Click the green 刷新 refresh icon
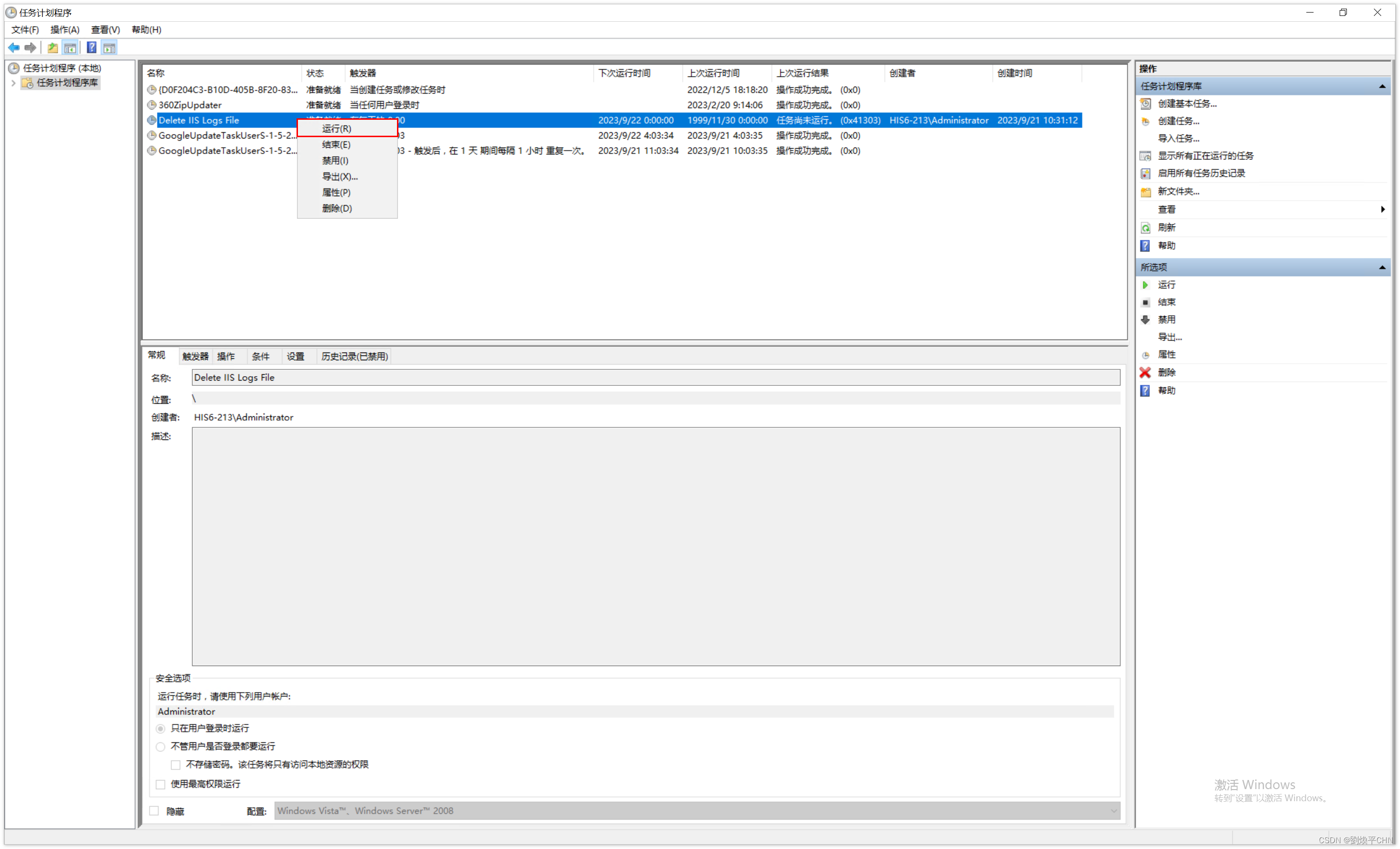This screenshot has height=849, width=1400. (1145, 228)
